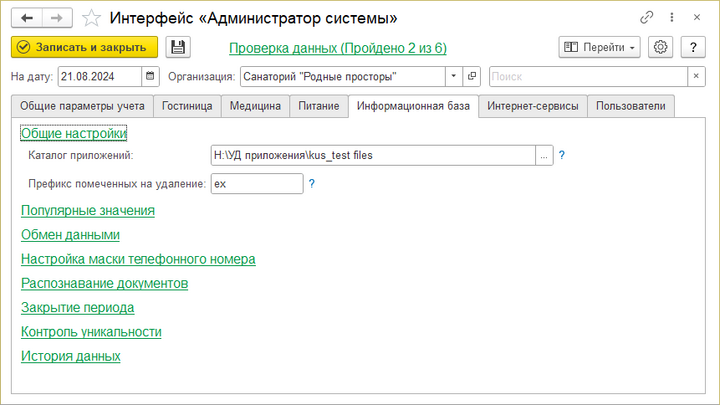Add form to favorites with star icon

(x=91, y=18)
